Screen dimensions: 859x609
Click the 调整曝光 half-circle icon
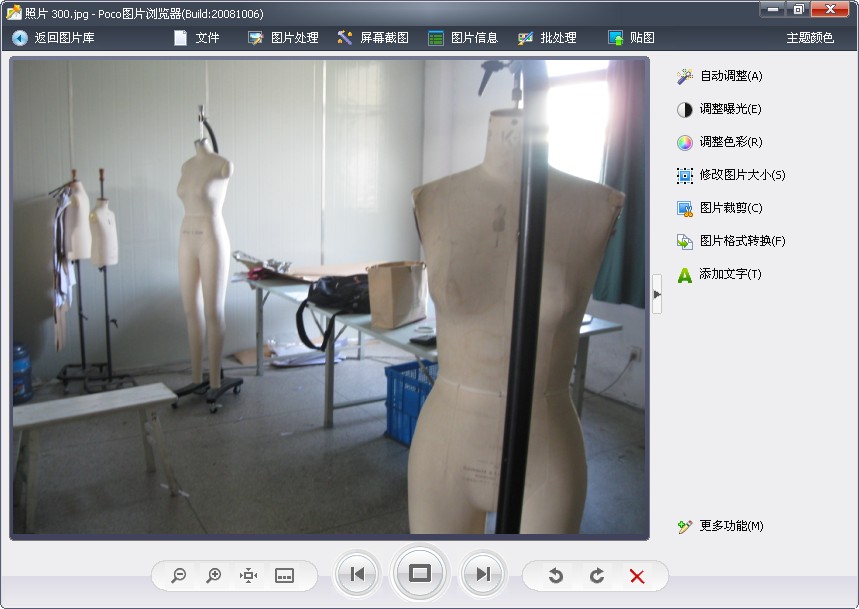[685, 110]
